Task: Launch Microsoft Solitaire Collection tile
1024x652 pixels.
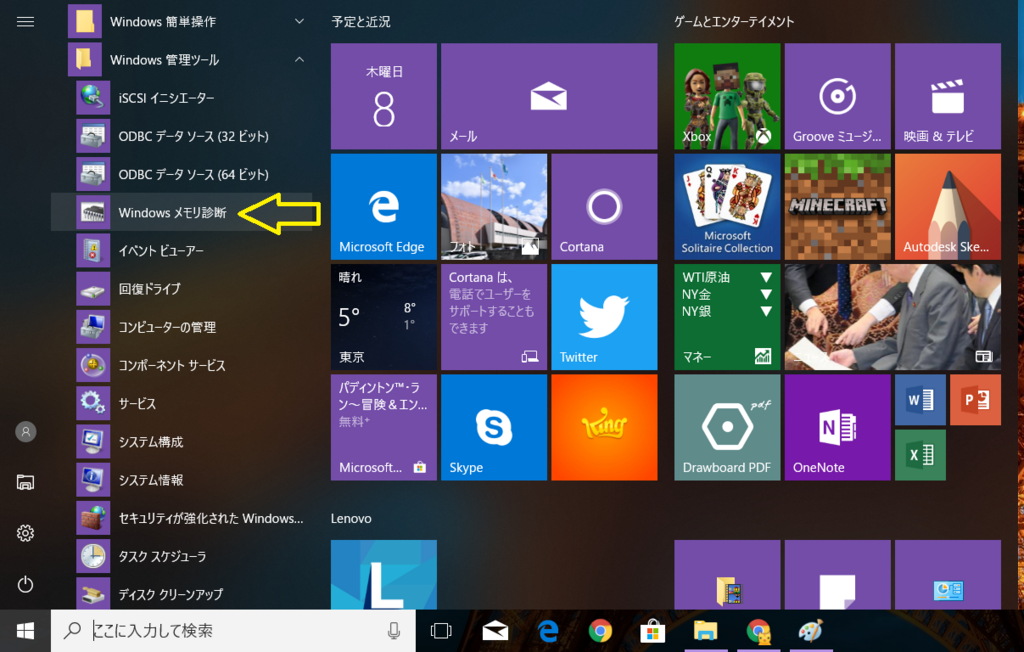Action: pyautogui.click(x=727, y=206)
